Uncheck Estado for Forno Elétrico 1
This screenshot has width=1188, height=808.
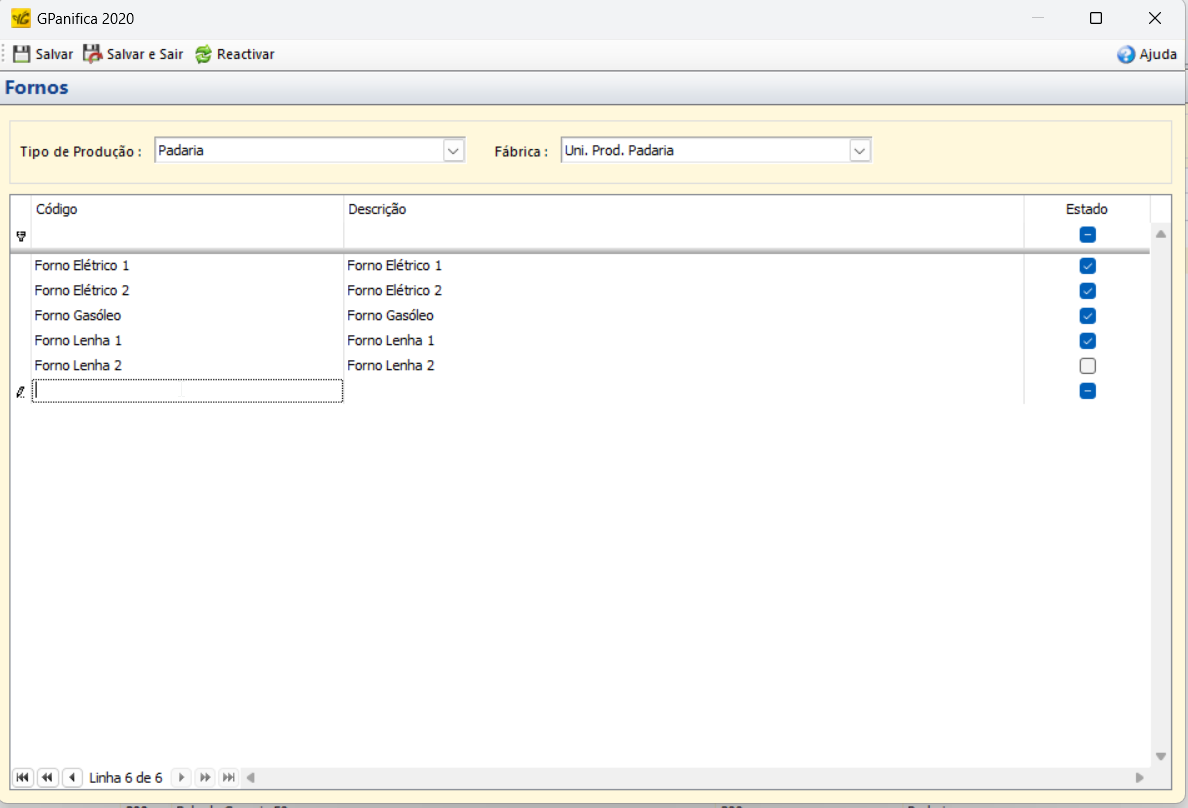tap(1087, 266)
